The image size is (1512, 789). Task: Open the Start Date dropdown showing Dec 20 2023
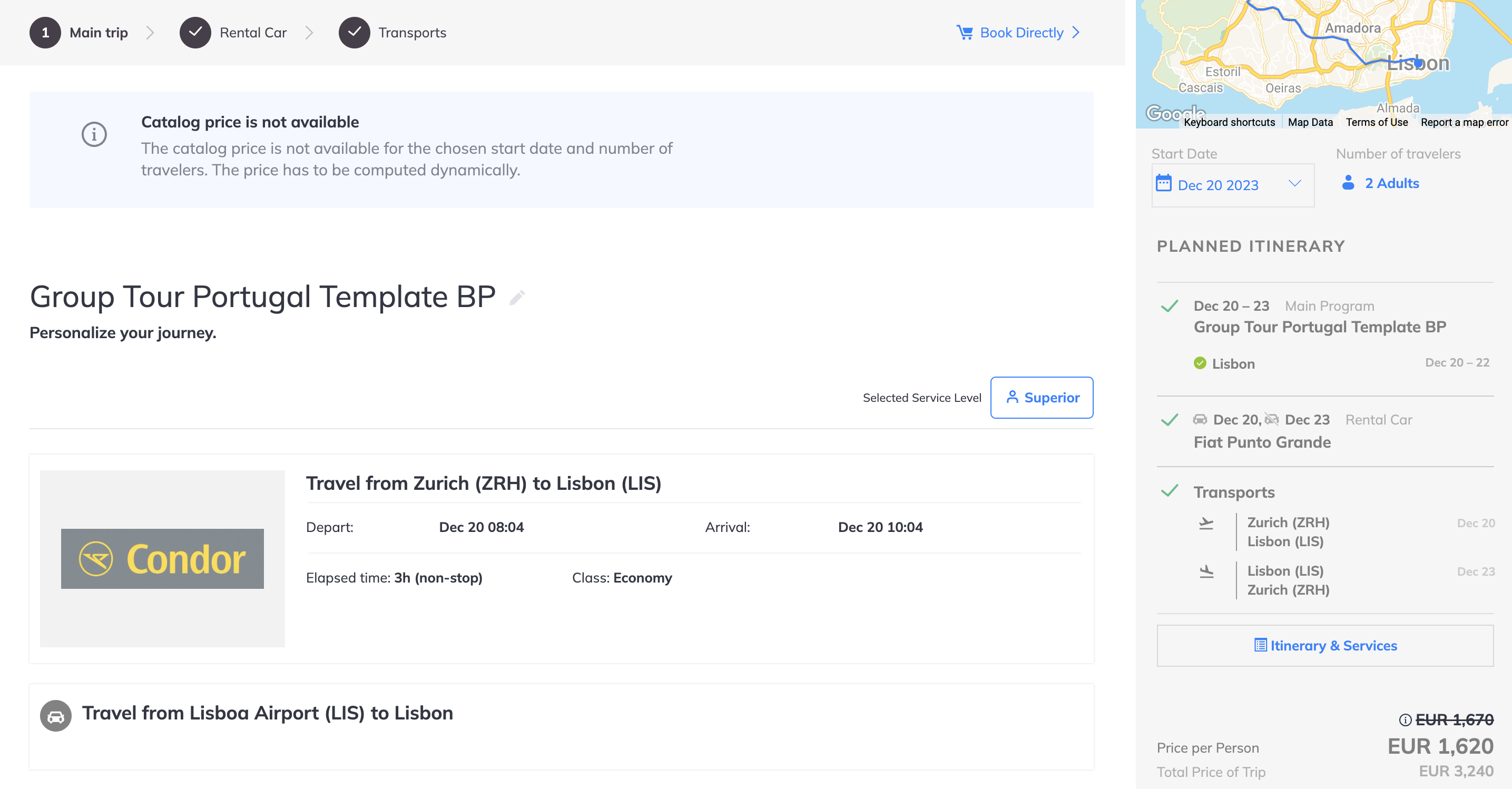point(1233,185)
